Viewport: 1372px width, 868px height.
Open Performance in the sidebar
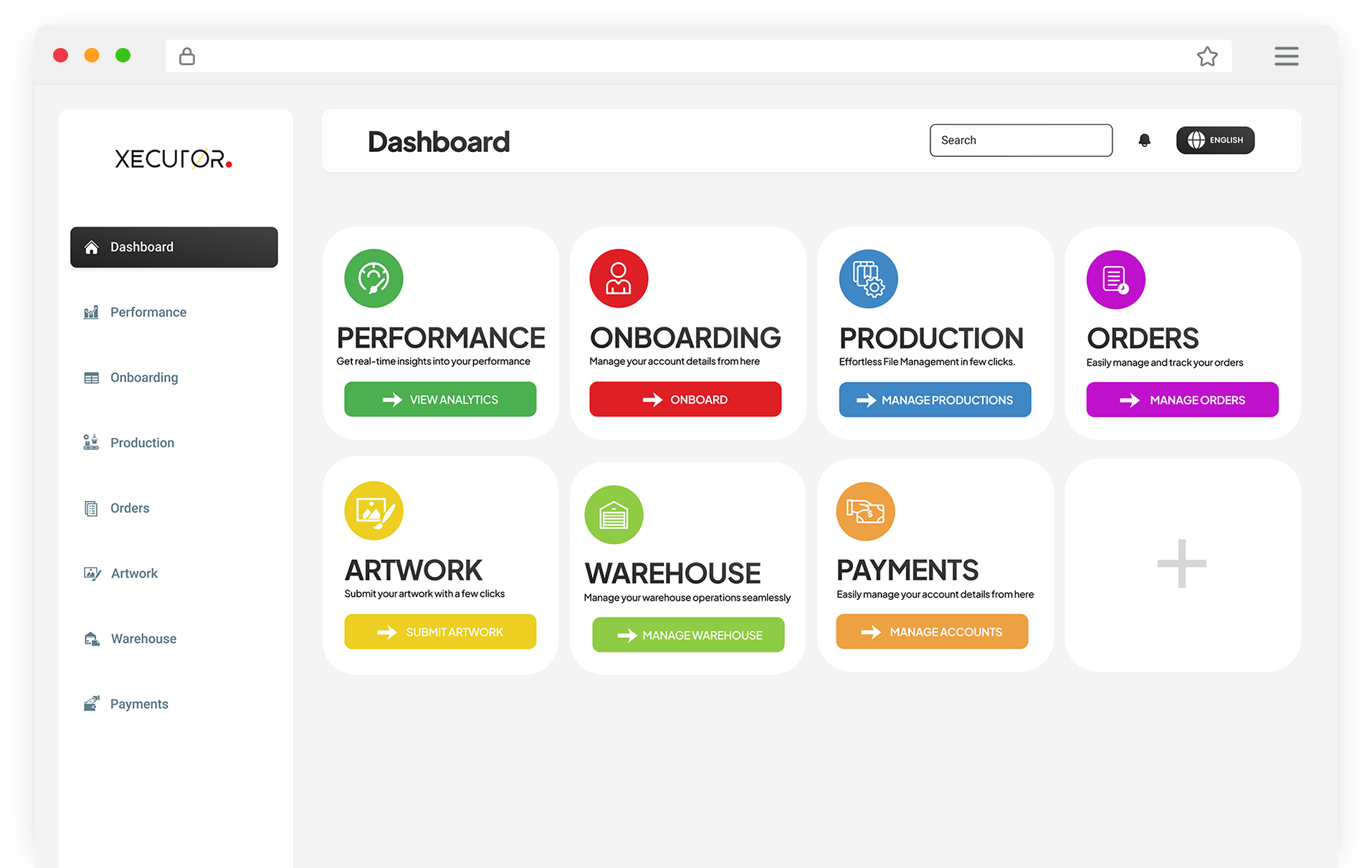(148, 313)
